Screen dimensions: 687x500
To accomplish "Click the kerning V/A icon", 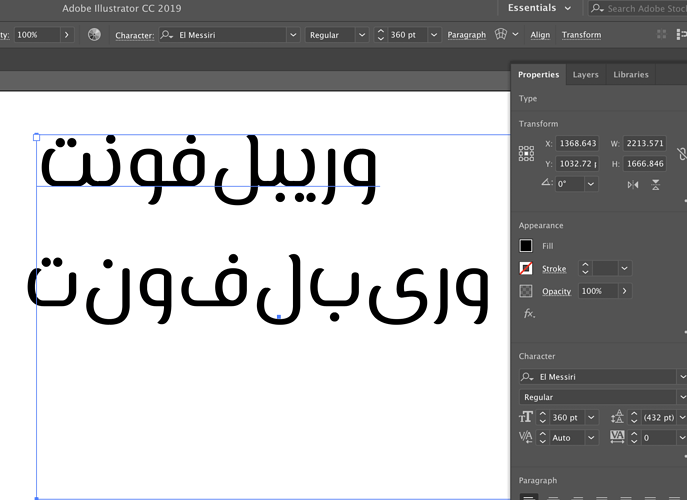I will coord(526,437).
